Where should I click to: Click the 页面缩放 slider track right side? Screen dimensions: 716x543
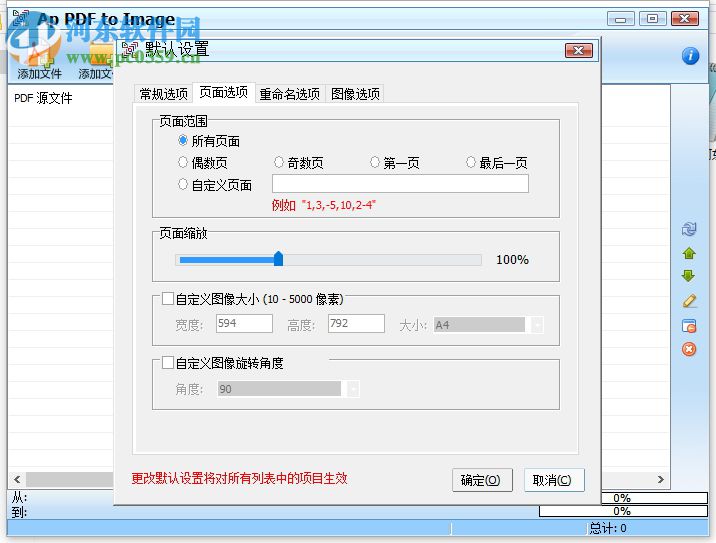coord(382,260)
